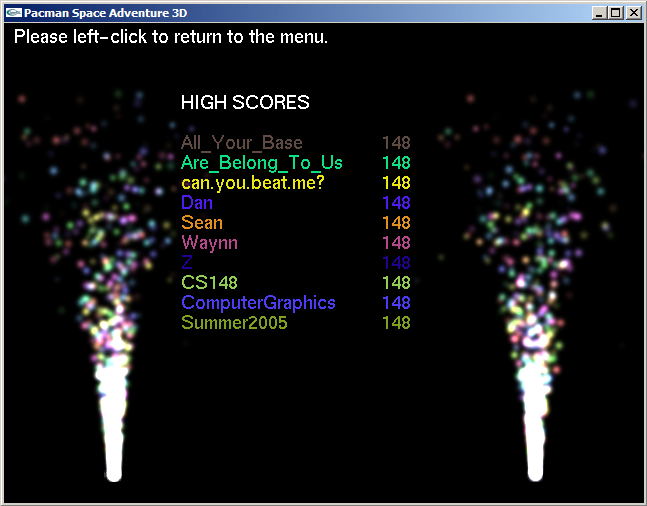
Task: Click the Are_Belong_To_Us player name
Action: (262, 163)
